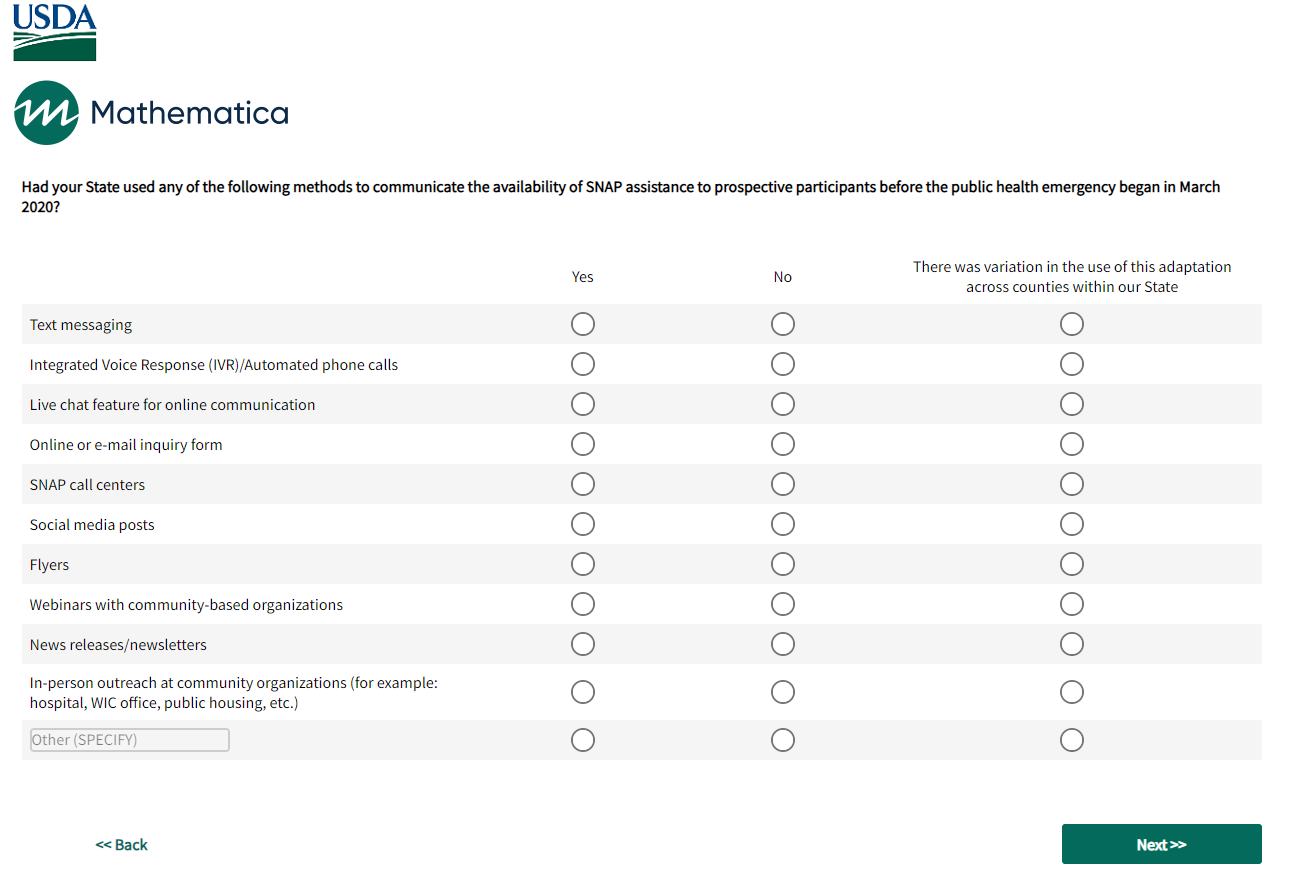Viewport: 1301px width, 889px height.
Task: Choose No for the Other (SPECIFY) row
Action: click(x=783, y=740)
